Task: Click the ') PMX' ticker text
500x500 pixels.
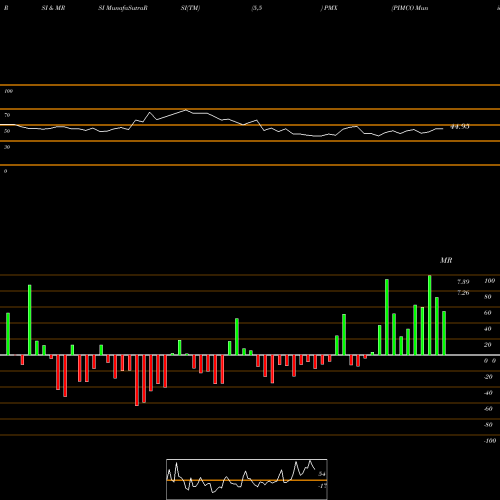Action: (329, 8)
